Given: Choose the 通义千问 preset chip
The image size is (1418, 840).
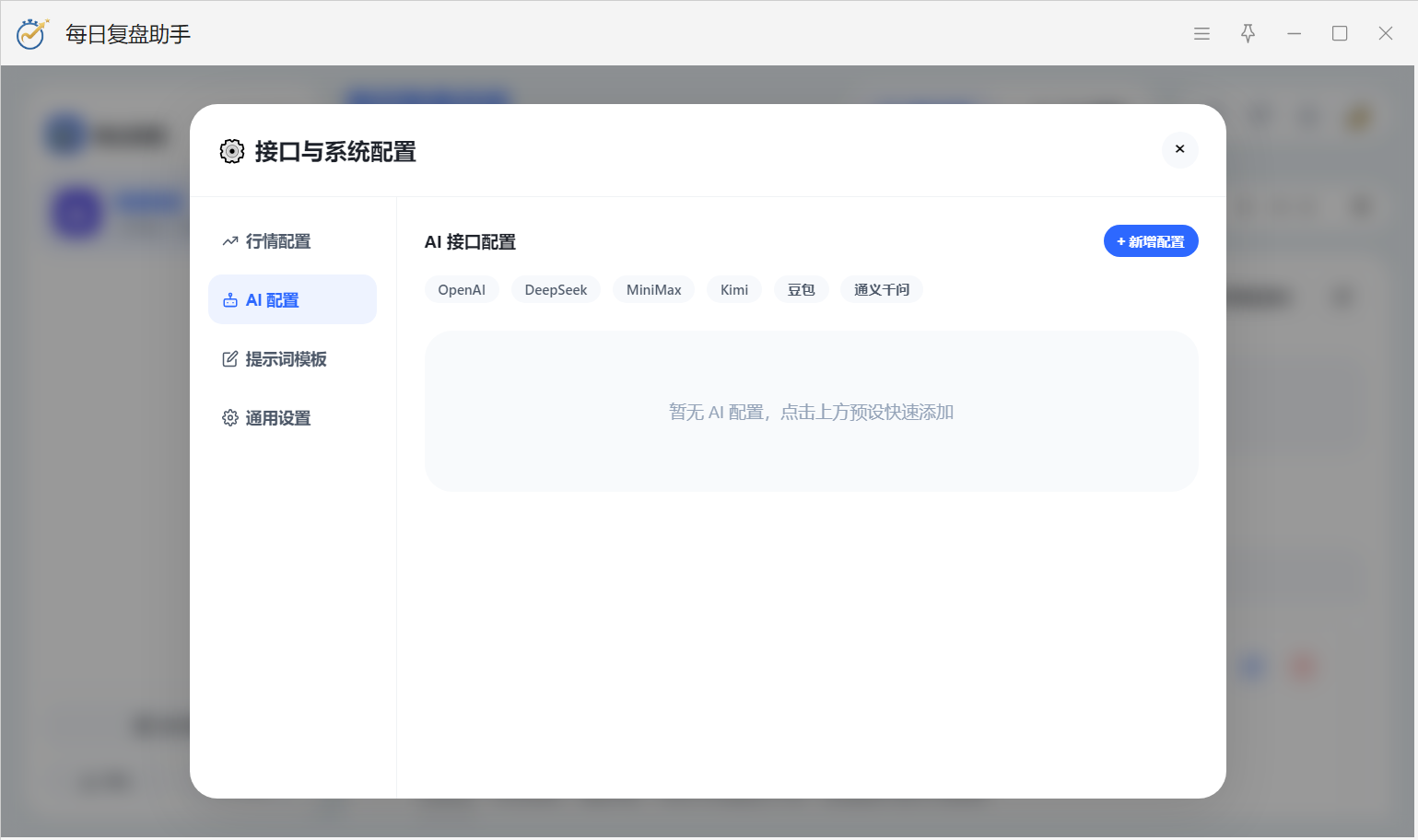Looking at the screenshot, I should (x=881, y=290).
